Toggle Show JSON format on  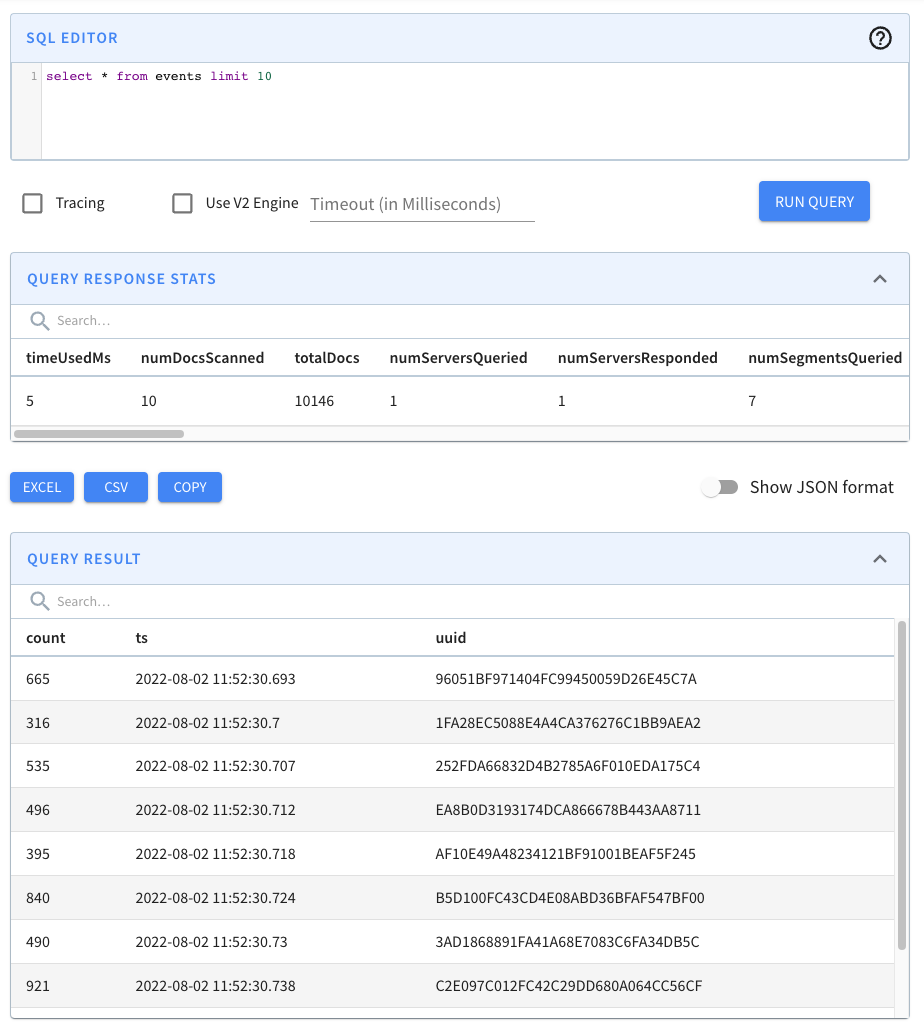[x=721, y=487]
